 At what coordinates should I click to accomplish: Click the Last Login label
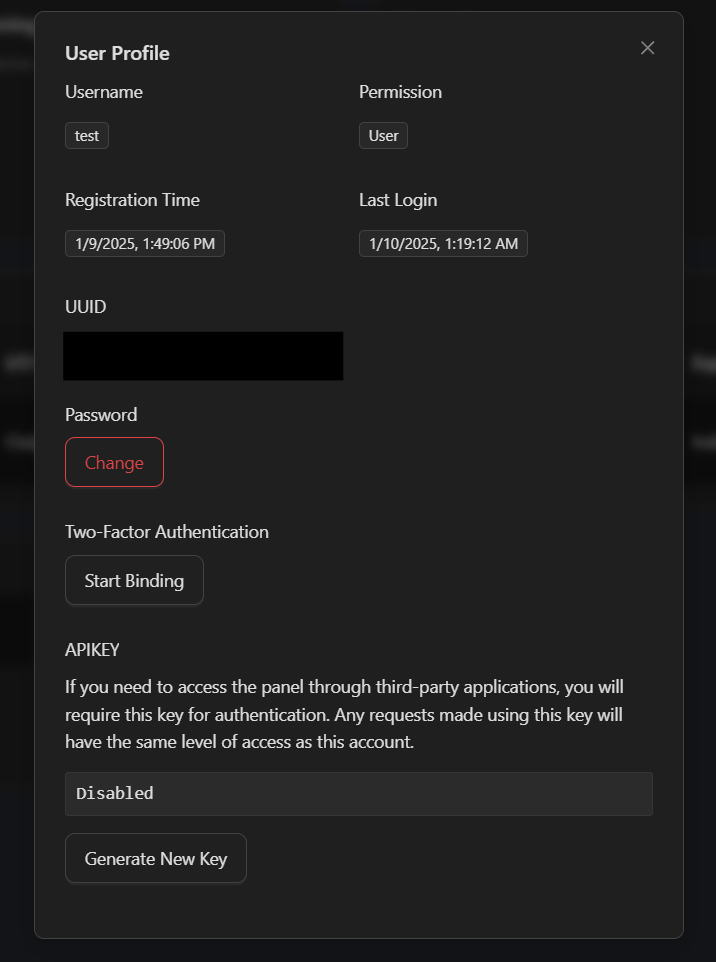click(398, 200)
